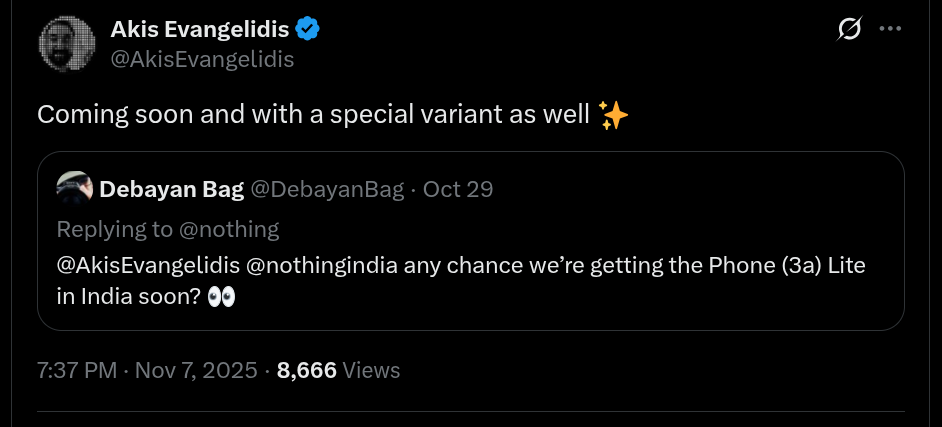Click the 7:37 PM timestamp
The width and height of the screenshot is (942, 427).
pyautogui.click(x=76, y=370)
